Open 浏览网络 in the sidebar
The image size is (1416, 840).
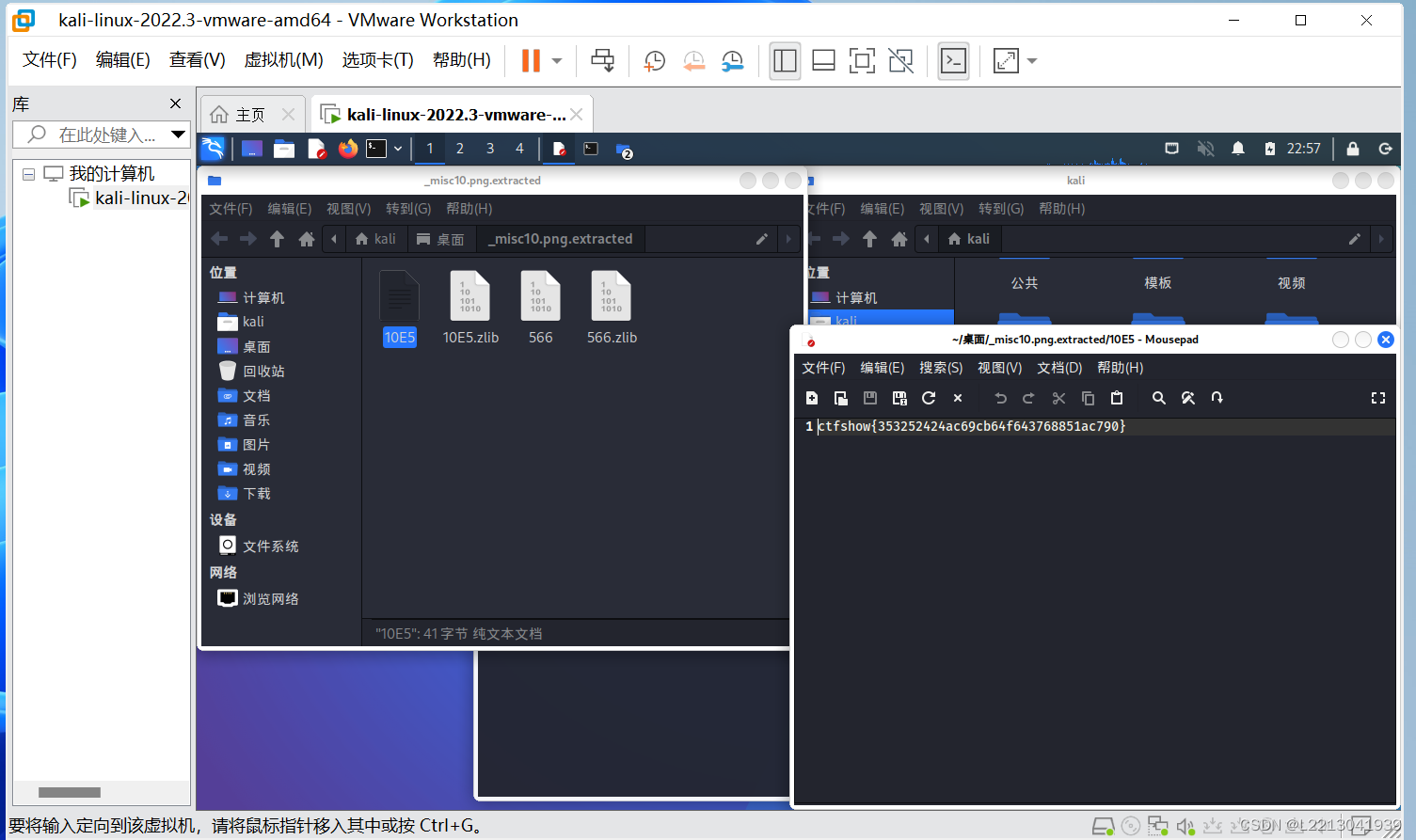[x=270, y=599]
